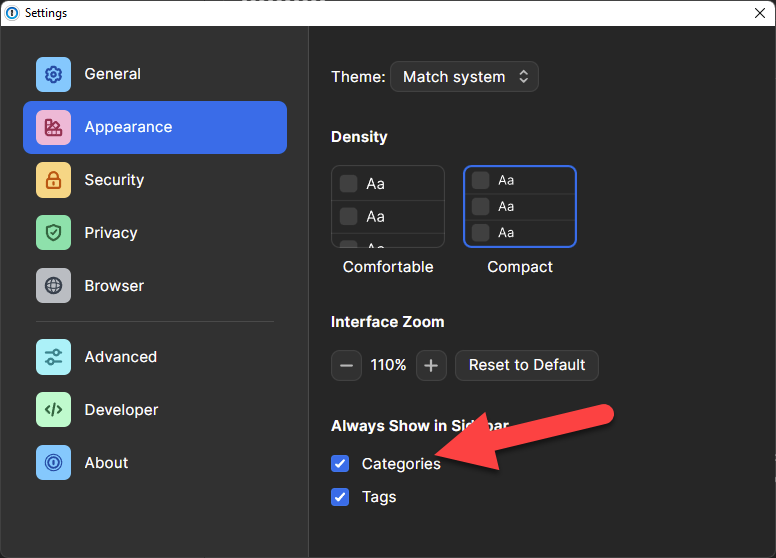Screen dimensions: 776x558
Task: Switch to the Security settings tab
Action: click(x=114, y=180)
